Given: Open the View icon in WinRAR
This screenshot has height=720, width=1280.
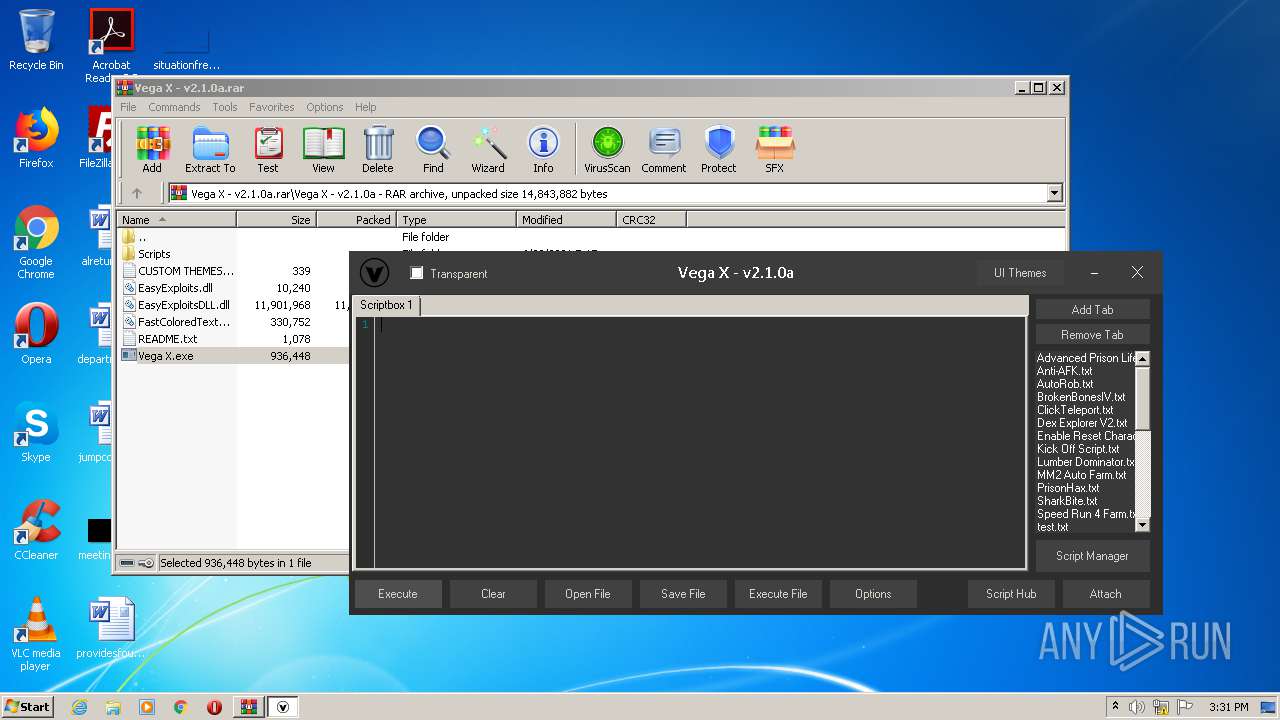Looking at the screenshot, I should [323, 150].
